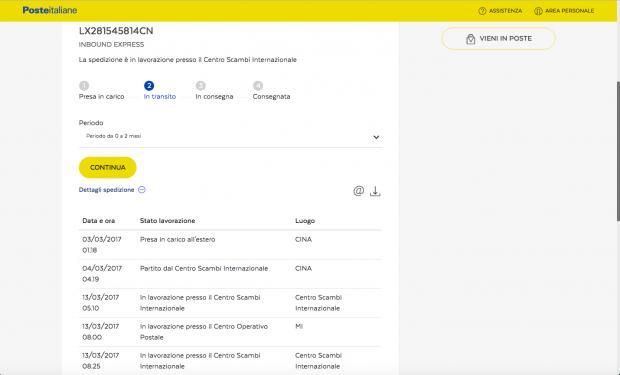The height and width of the screenshot is (375, 620).
Task: Click the Area Personale link text
Action: (x=569, y=11)
